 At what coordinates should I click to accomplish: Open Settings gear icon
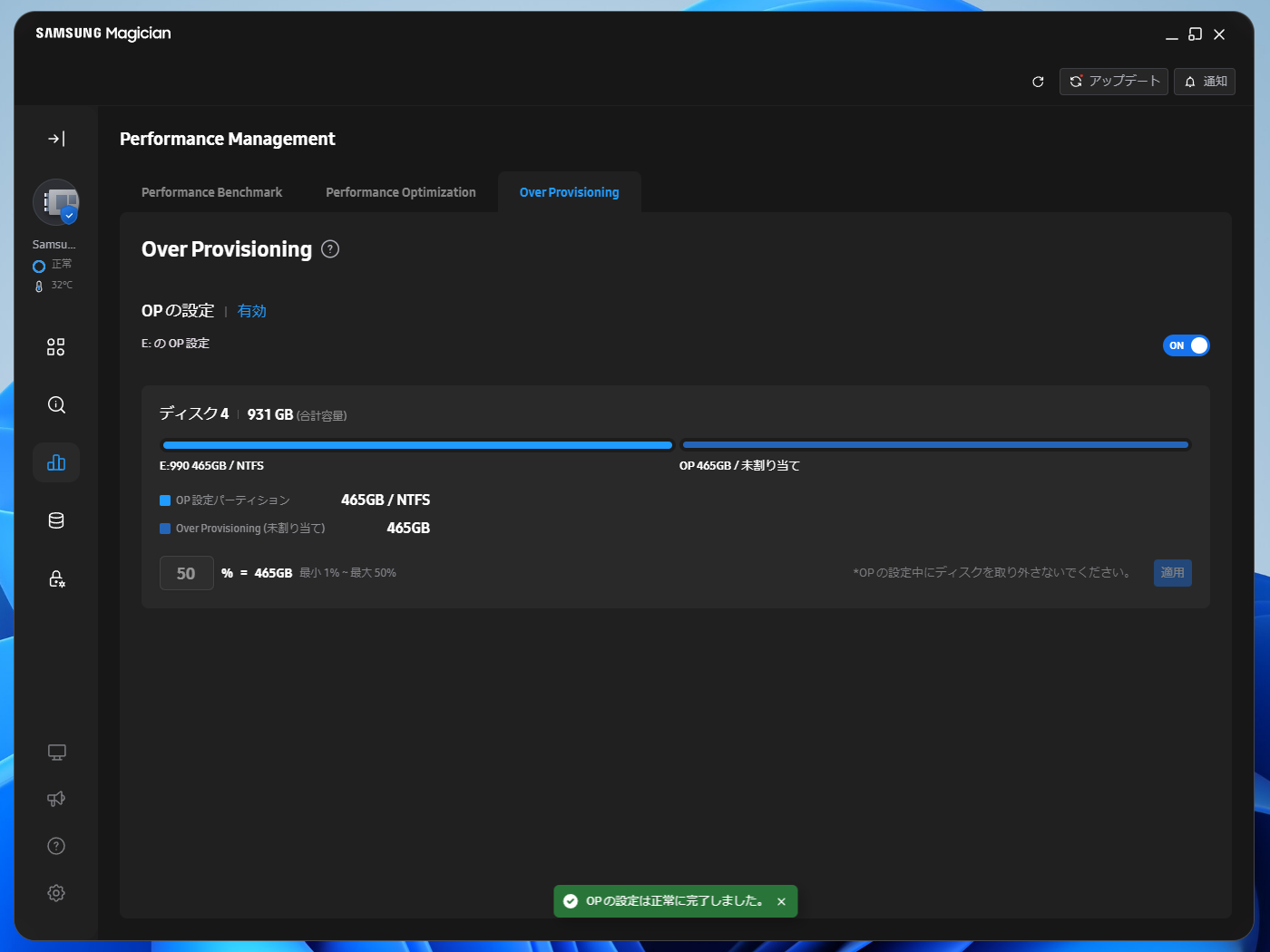(x=56, y=893)
